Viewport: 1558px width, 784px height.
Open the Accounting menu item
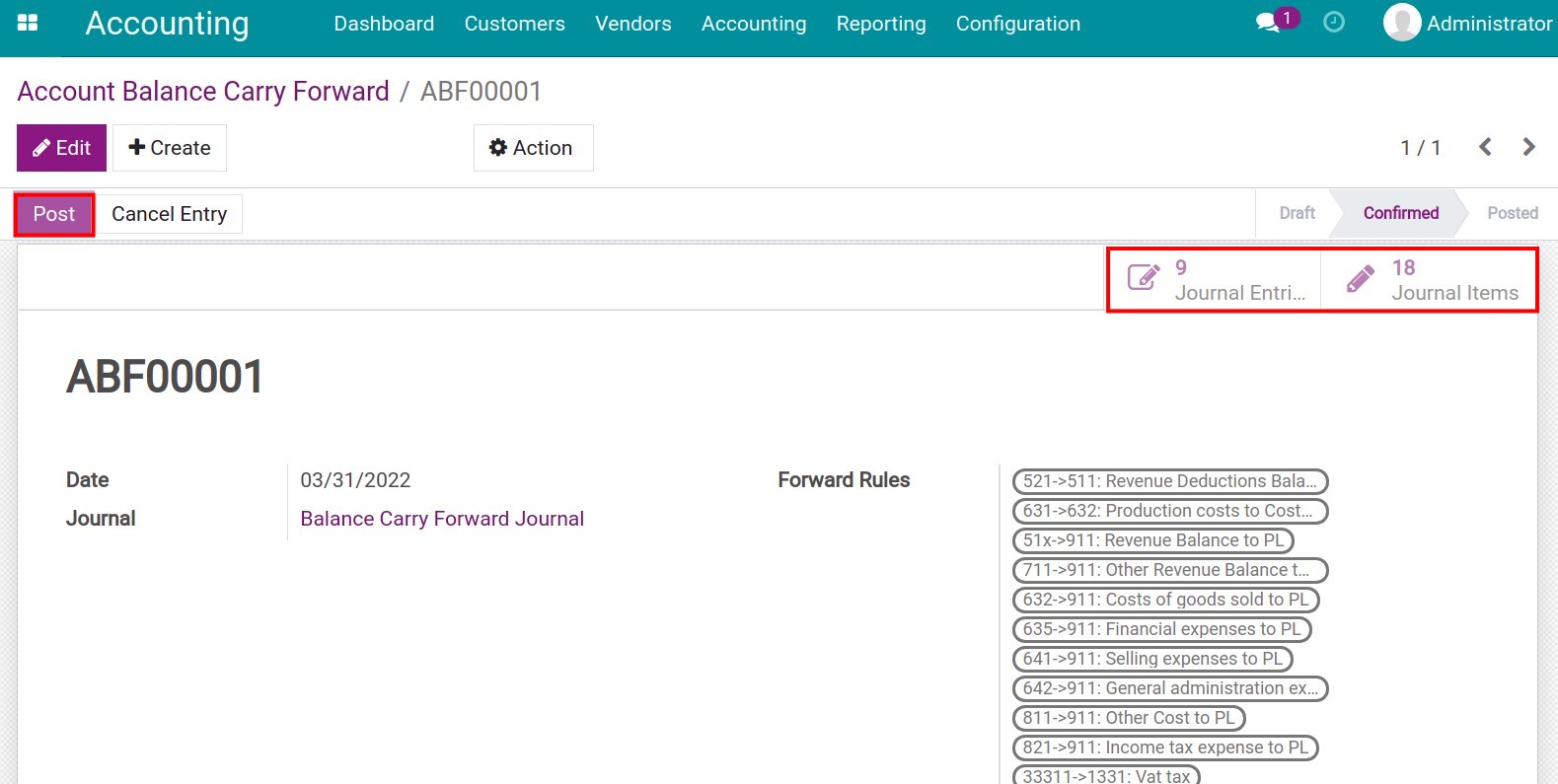click(754, 24)
